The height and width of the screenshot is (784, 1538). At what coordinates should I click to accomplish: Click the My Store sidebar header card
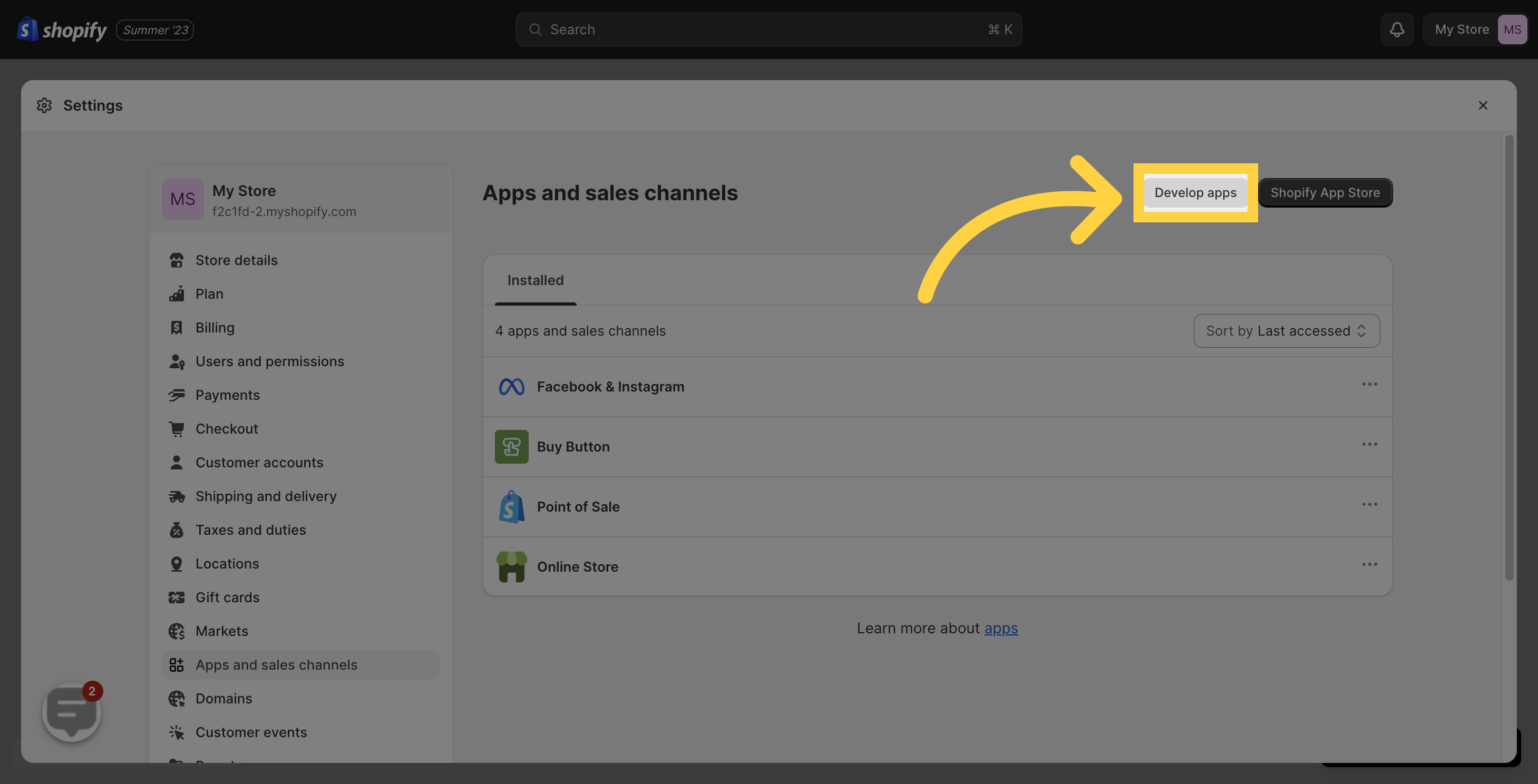click(x=300, y=199)
